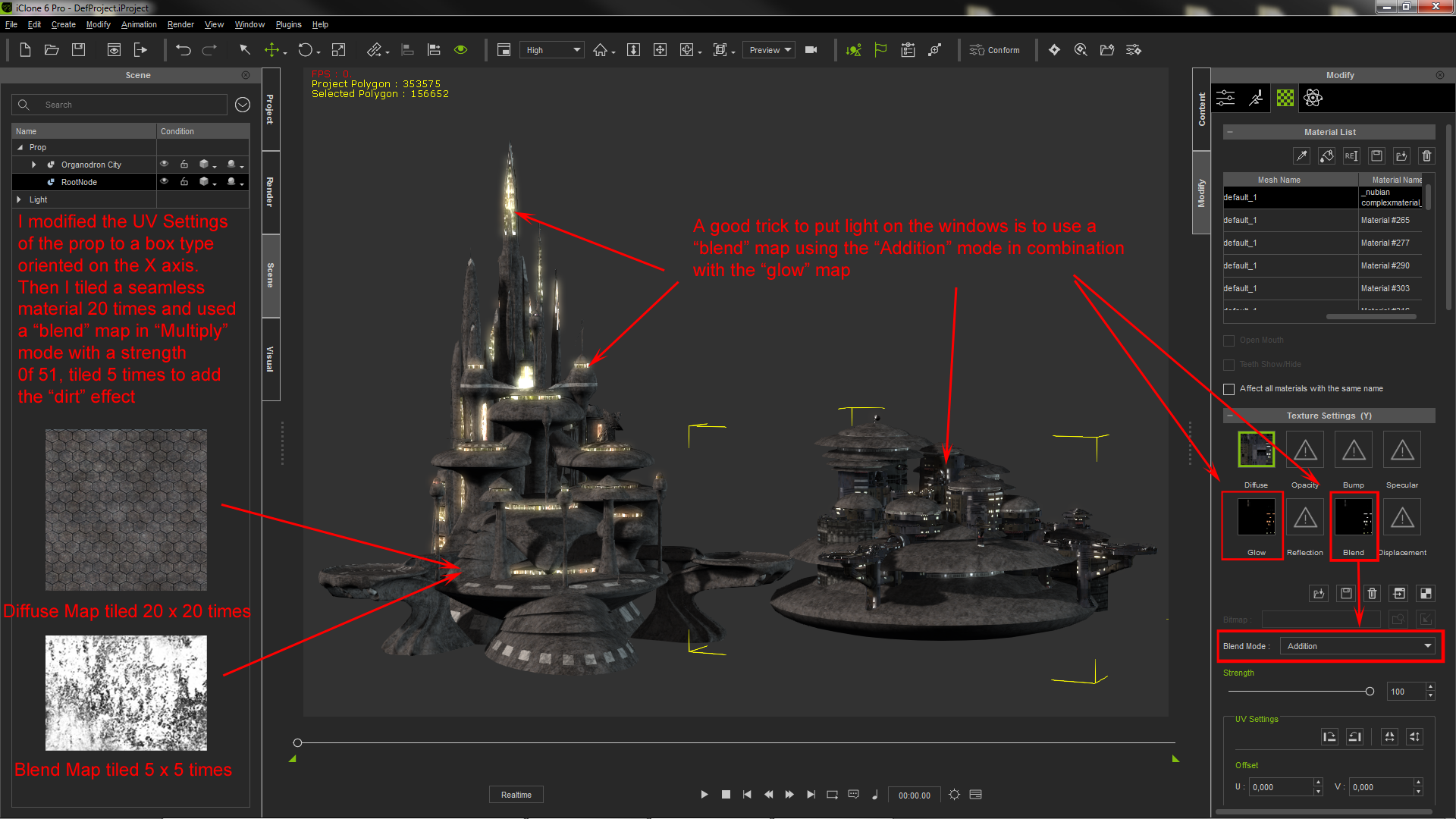
Task: Click the camera record icon
Action: point(811,50)
